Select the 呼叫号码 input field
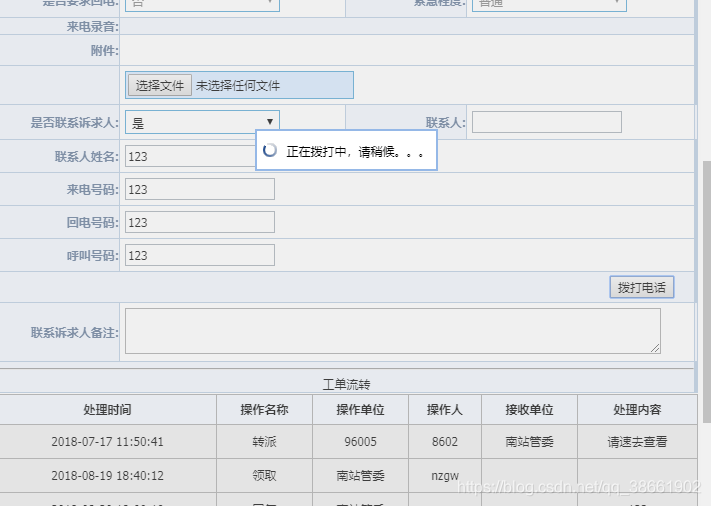 click(x=200, y=255)
